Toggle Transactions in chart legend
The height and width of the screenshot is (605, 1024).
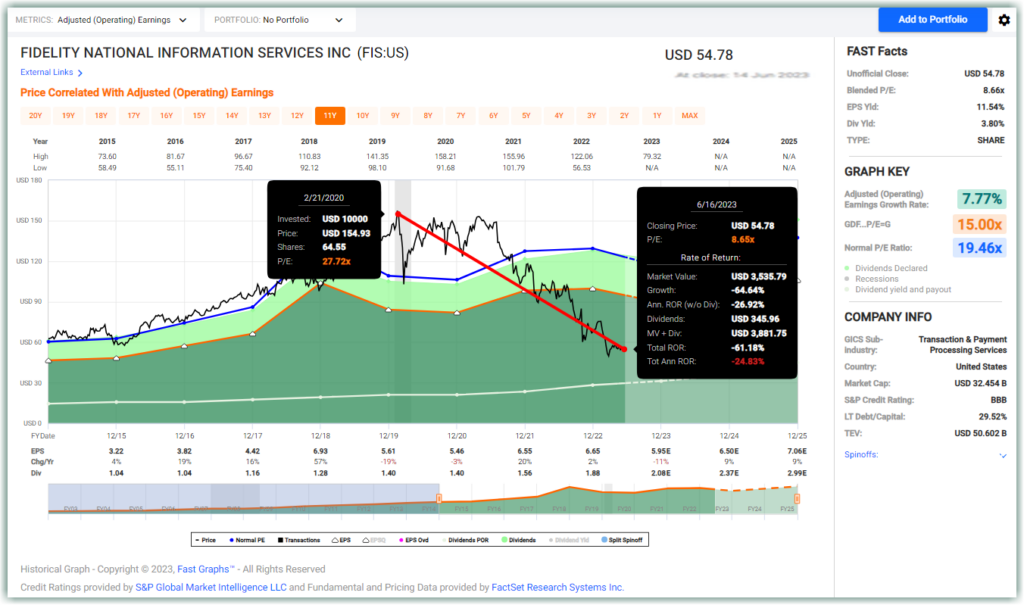tap(299, 540)
